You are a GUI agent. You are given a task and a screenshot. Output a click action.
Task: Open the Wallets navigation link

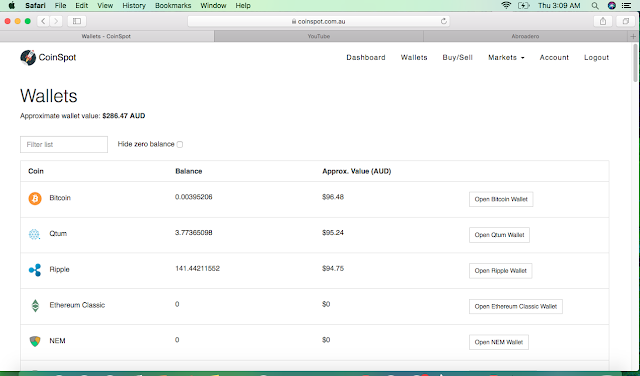pyautogui.click(x=414, y=58)
